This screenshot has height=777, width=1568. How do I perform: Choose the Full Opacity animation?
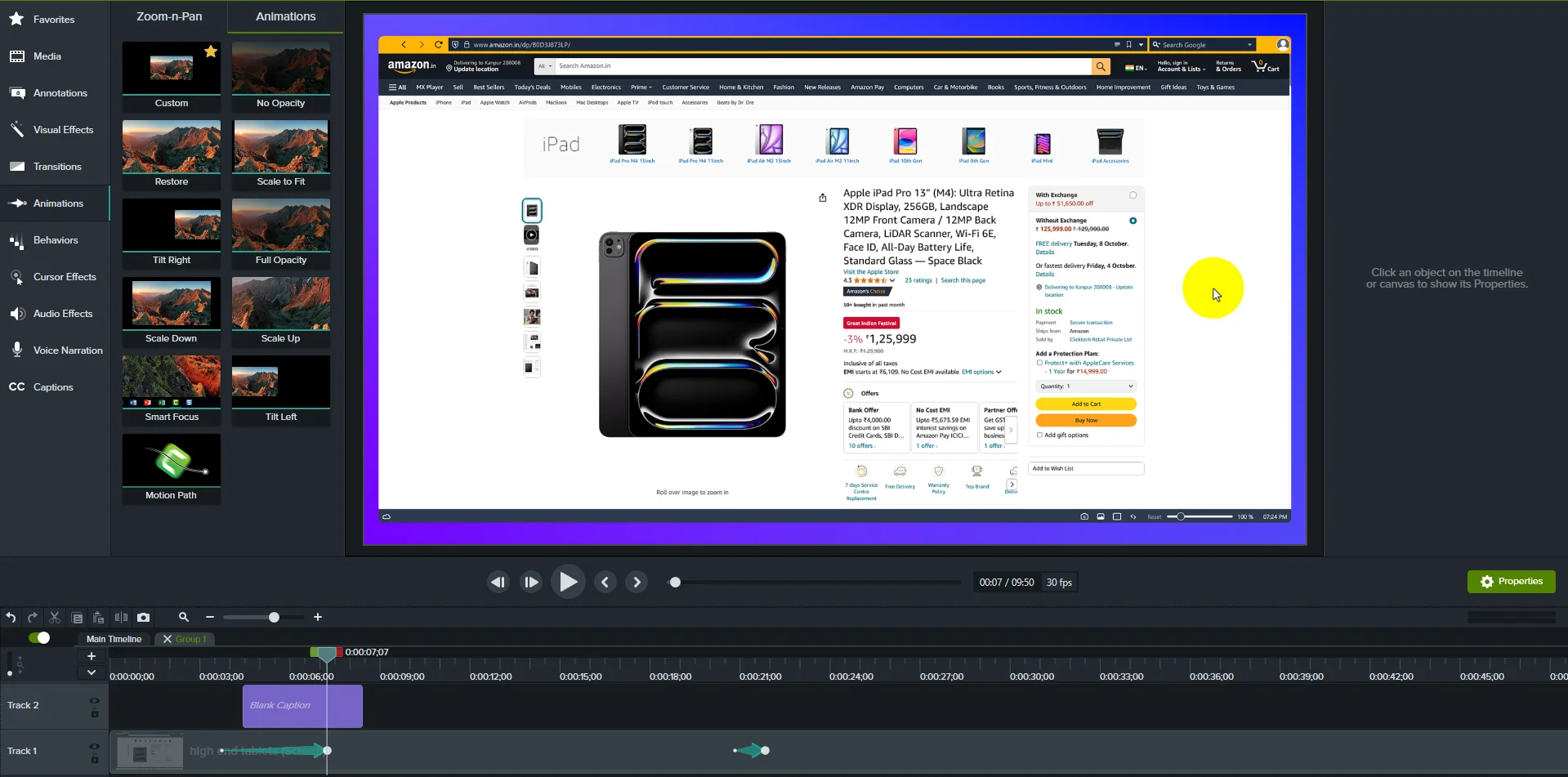tap(281, 233)
